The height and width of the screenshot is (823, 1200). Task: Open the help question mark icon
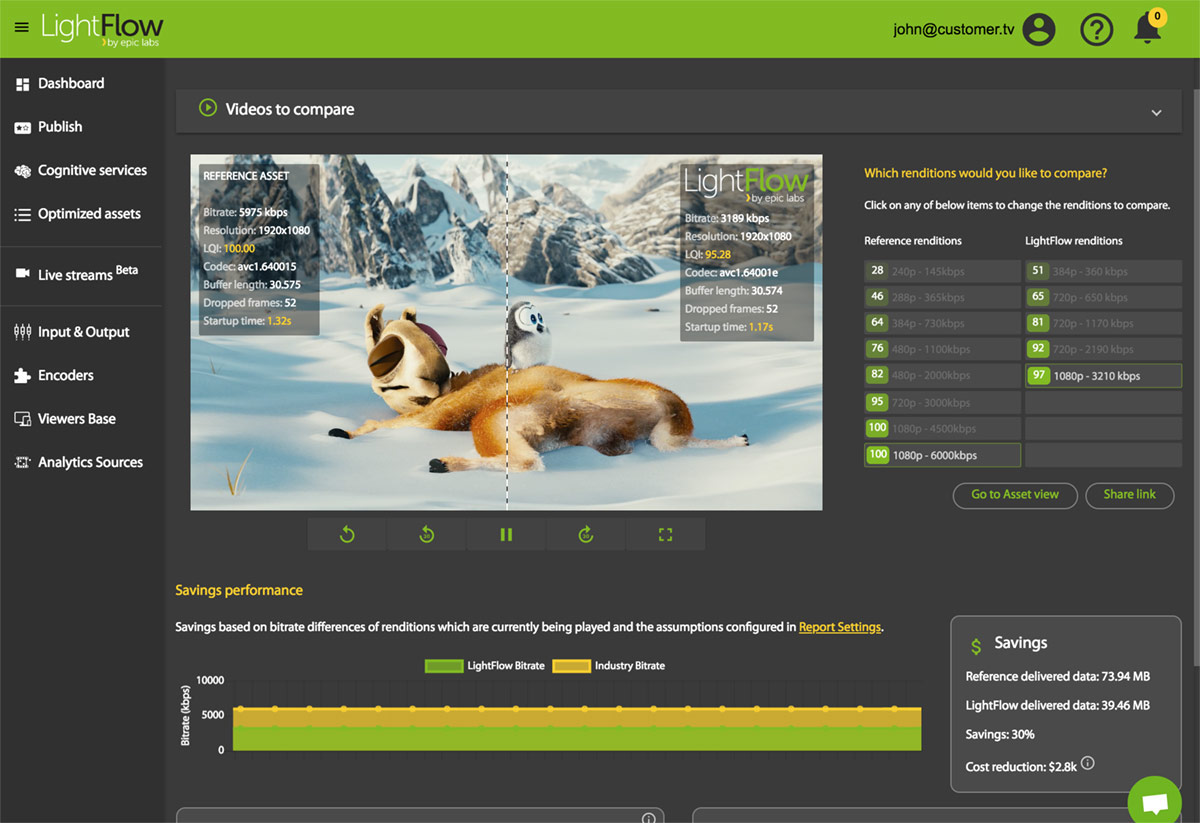coord(1097,29)
